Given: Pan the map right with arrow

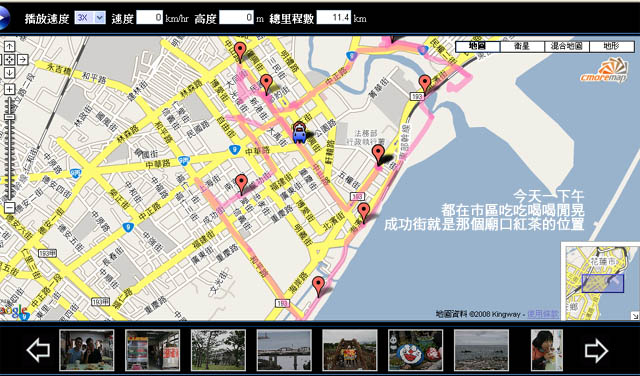Looking at the screenshot, I should pyautogui.click(x=23, y=59).
